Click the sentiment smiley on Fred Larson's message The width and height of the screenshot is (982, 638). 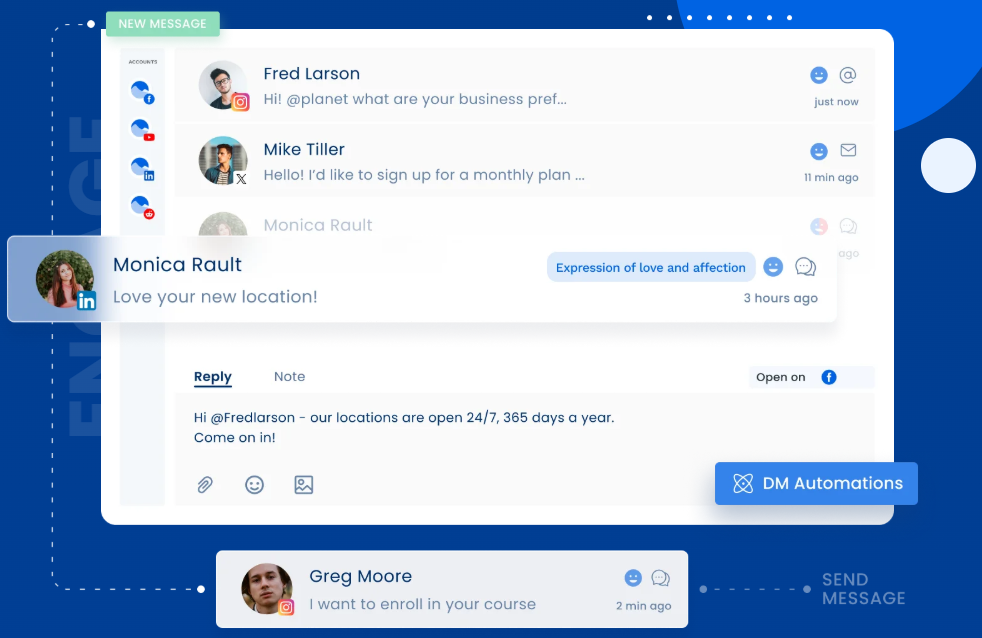point(819,75)
